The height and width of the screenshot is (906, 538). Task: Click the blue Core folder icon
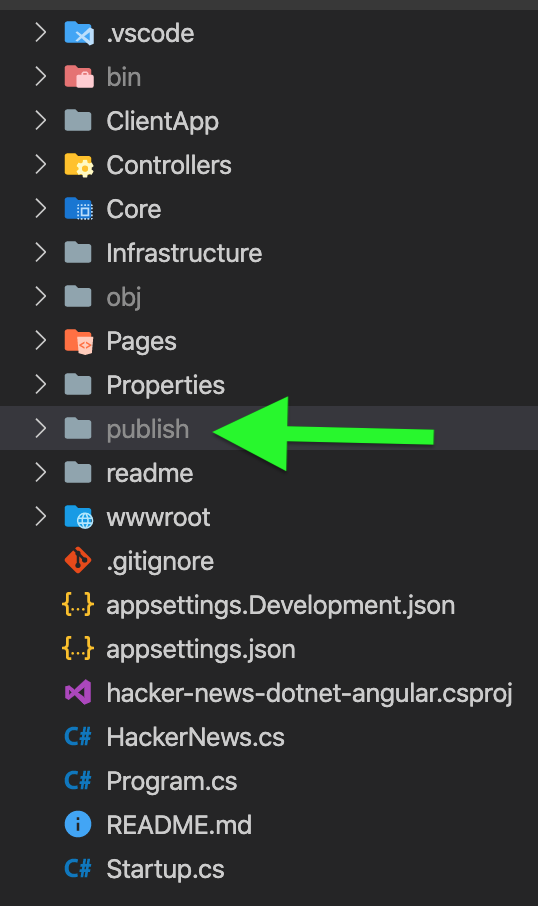coord(79,209)
